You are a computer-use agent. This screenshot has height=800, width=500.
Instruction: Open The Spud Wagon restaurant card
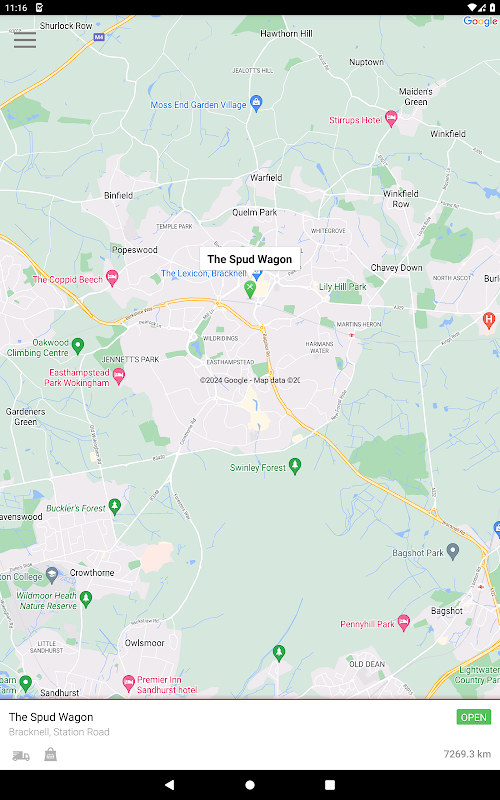250,735
